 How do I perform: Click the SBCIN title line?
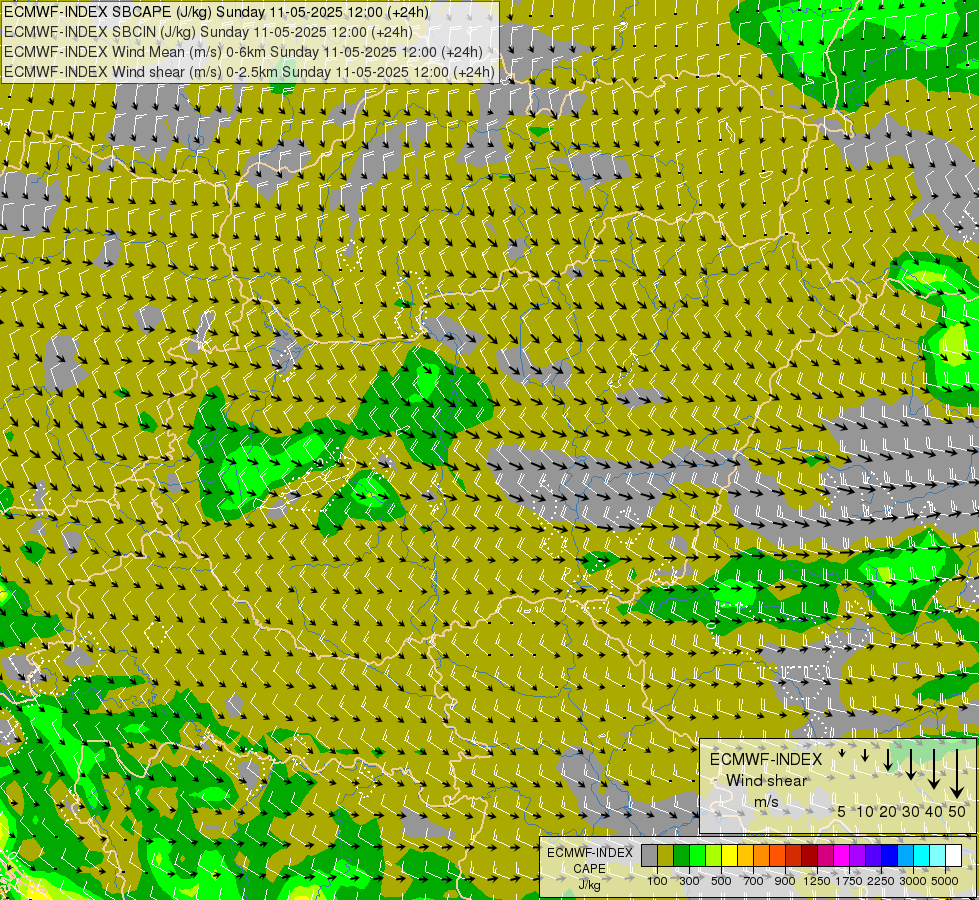pyautogui.click(x=208, y=32)
